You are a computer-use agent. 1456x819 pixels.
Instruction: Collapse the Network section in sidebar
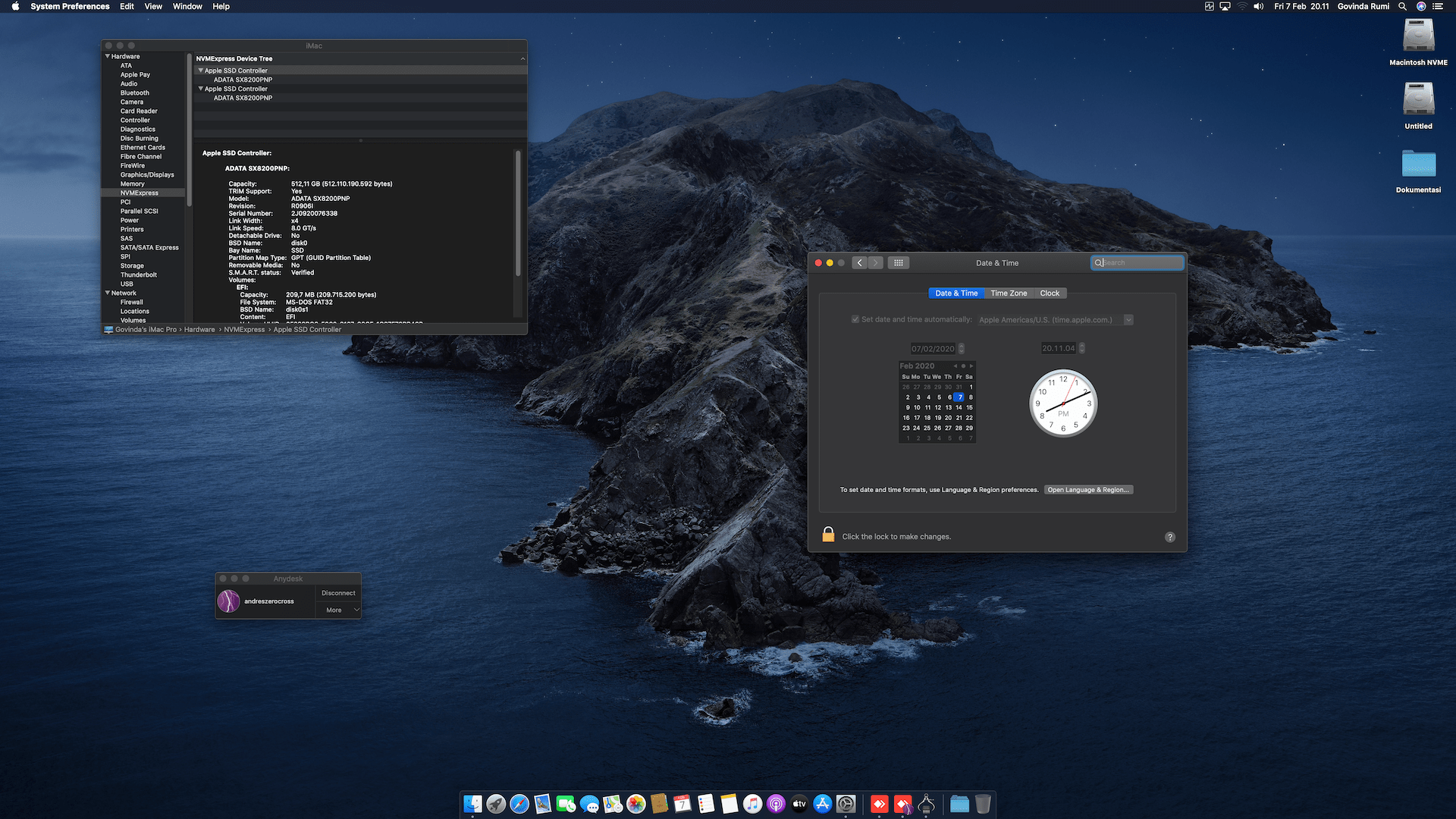108,293
